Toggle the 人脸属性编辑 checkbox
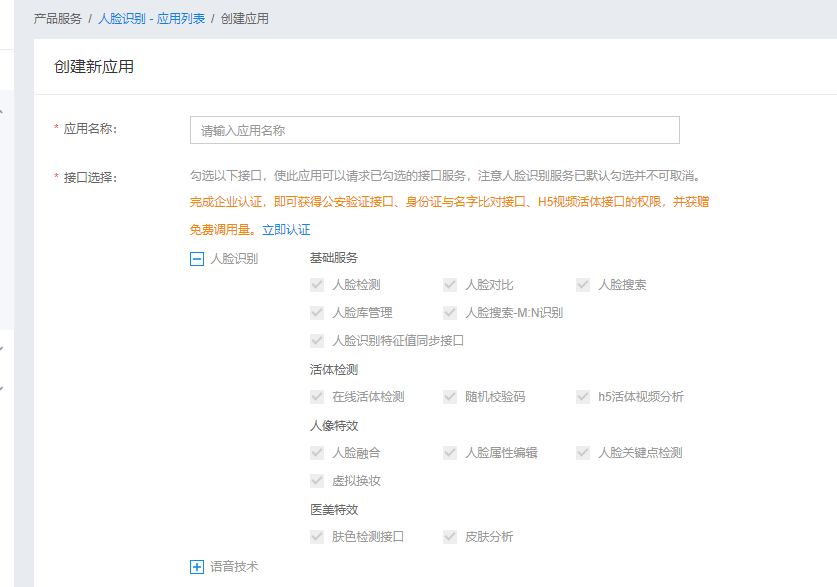This screenshot has height=587, width=837. coord(449,452)
